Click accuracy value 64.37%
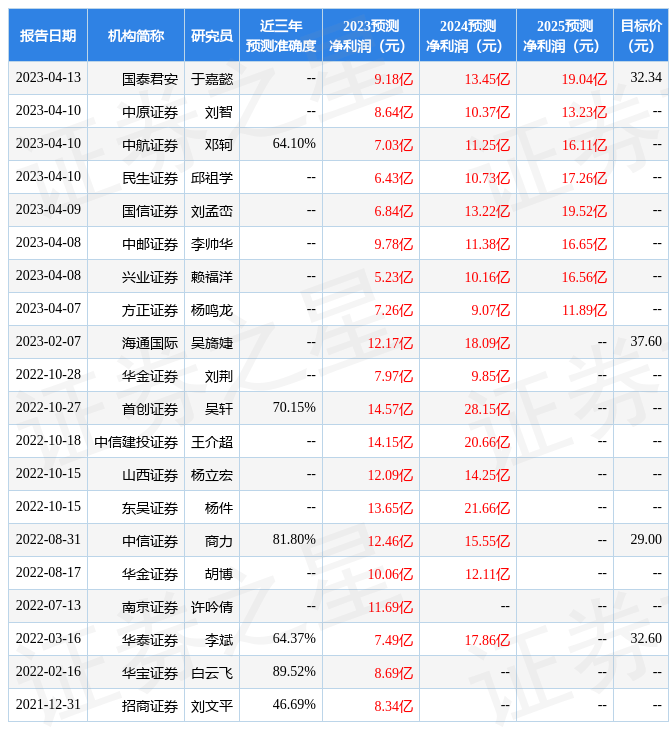The height and width of the screenshot is (730, 669). (x=294, y=639)
